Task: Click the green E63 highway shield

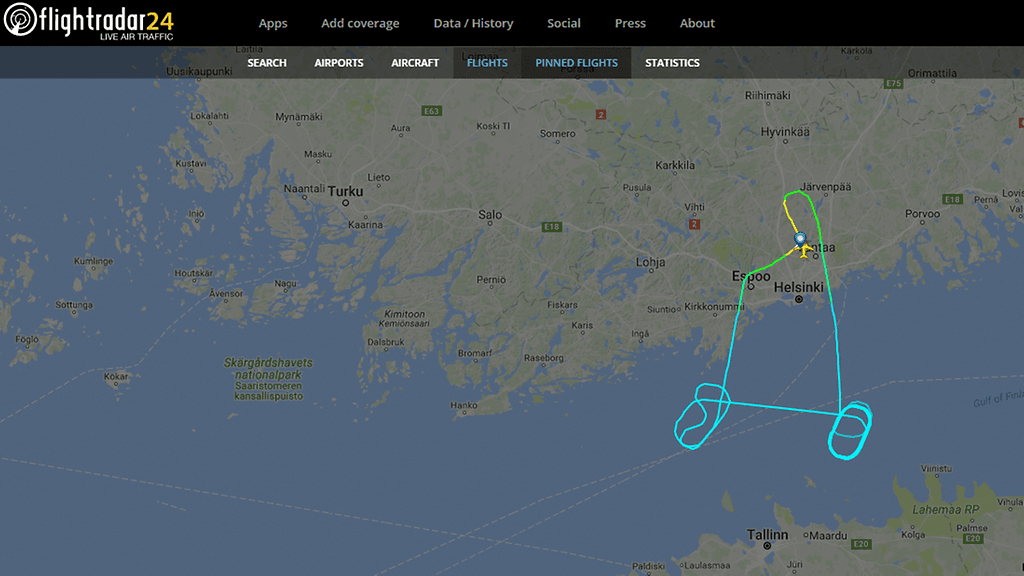Action: [x=431, y=111]
